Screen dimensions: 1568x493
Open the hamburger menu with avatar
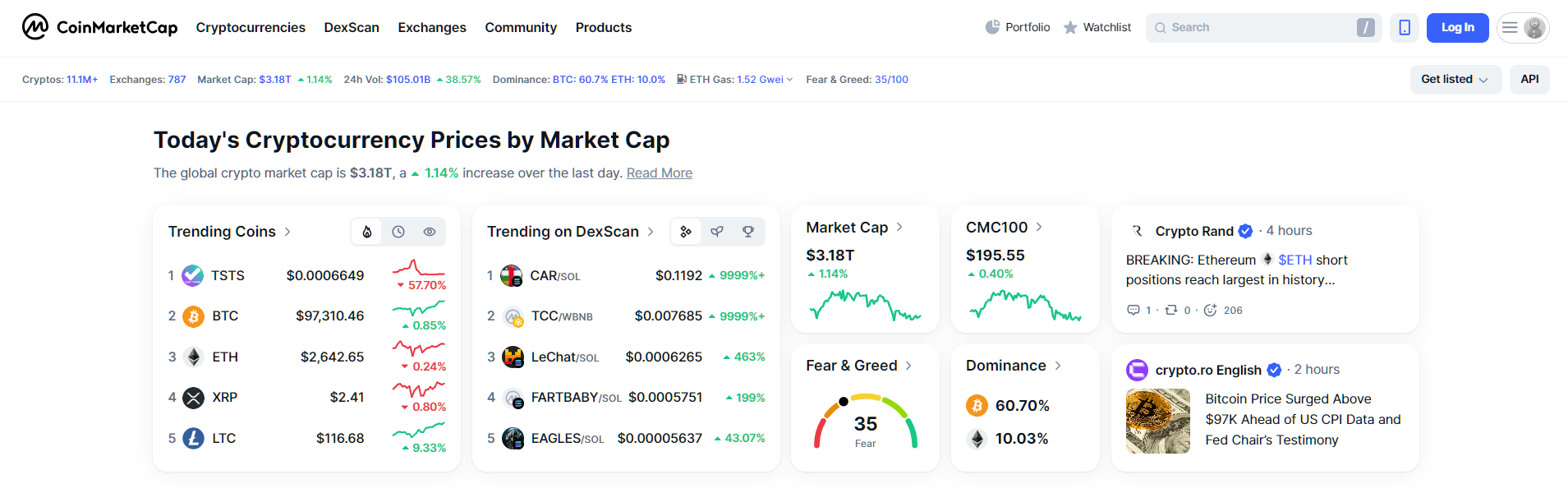[x=1523, y=28]
